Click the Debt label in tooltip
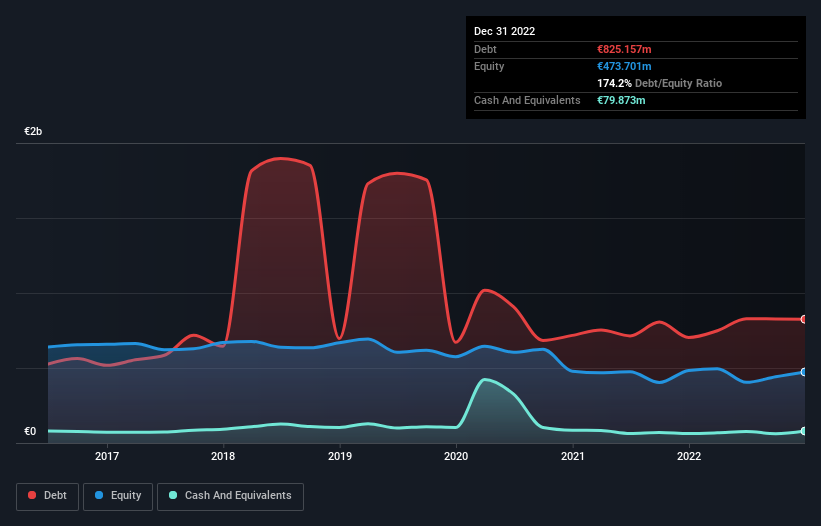The image size is (821, 526). [x=485, y=49]
